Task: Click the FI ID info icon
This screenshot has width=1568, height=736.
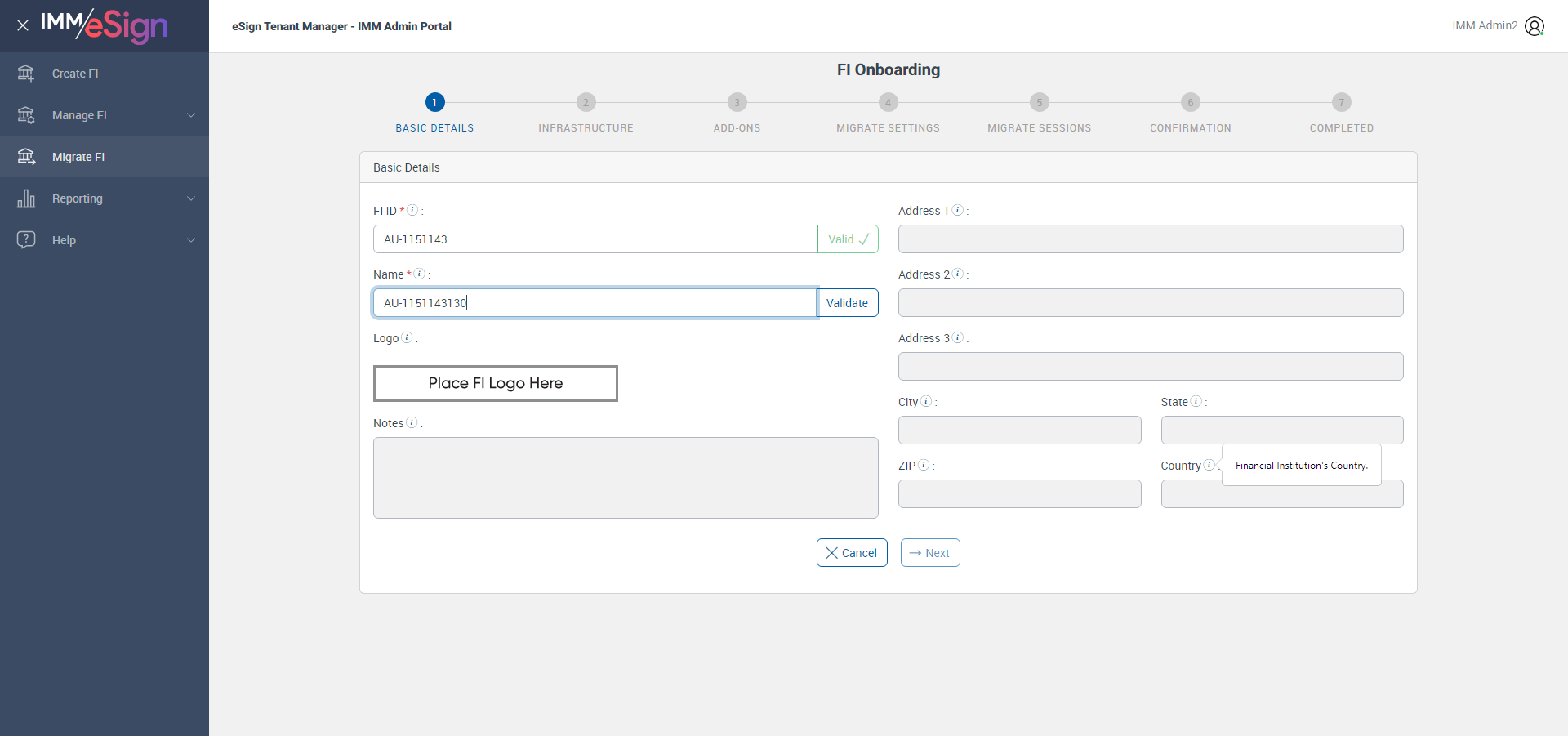Action: click(x=412, y=210)
